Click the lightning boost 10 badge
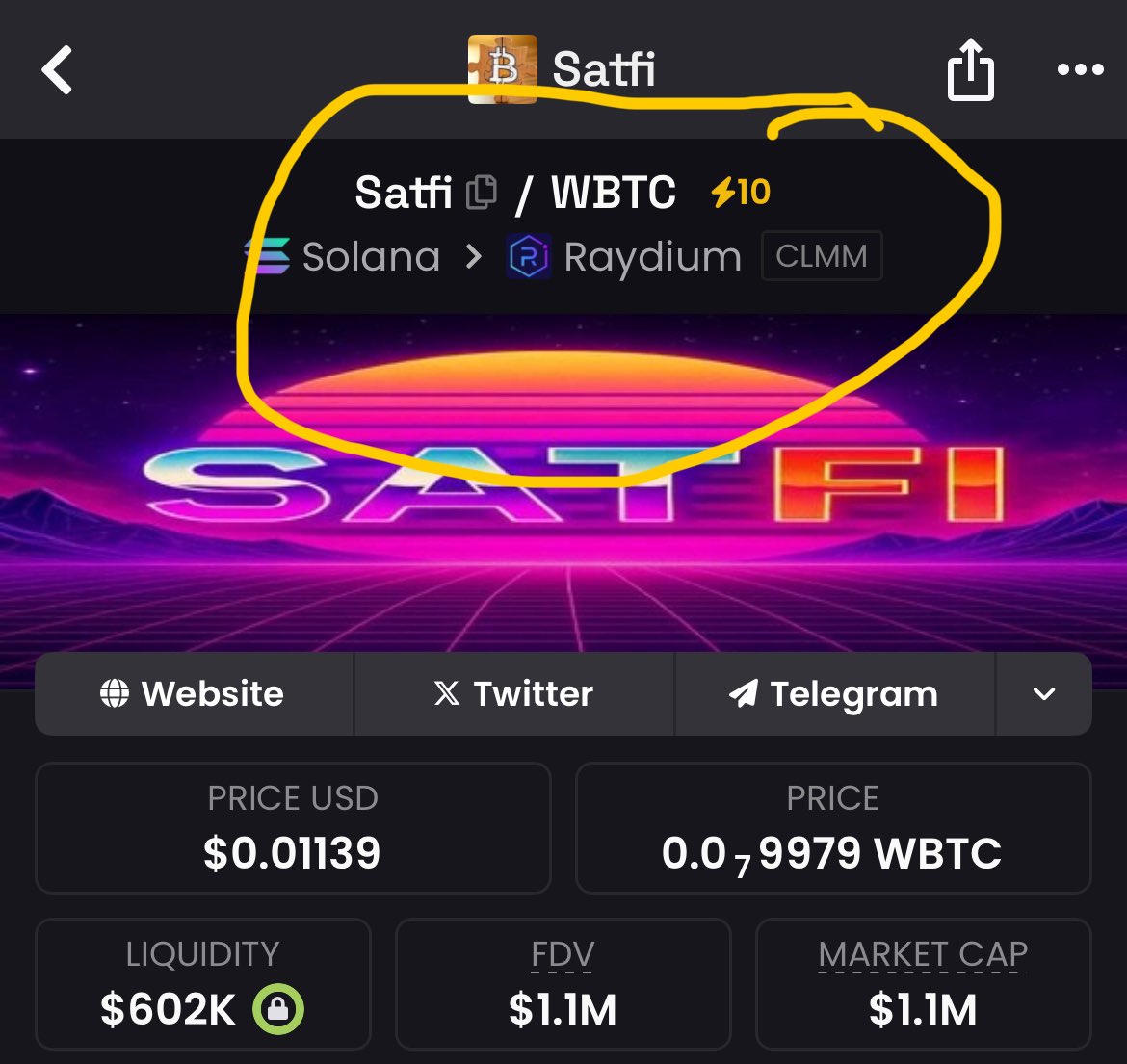1127x1064 pixels. pos(741,193)
